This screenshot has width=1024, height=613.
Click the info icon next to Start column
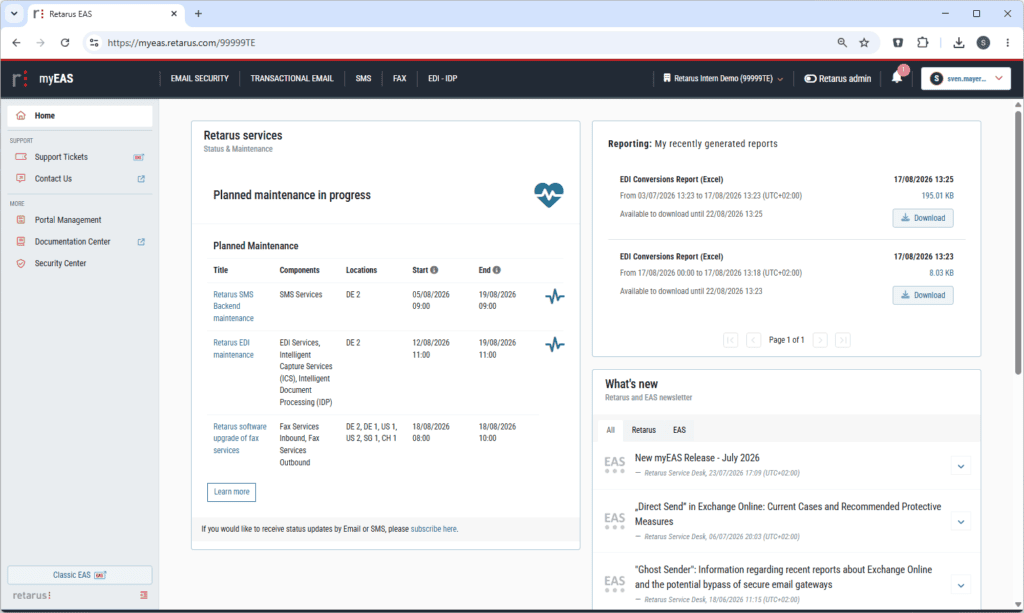(x=434, y=270)
